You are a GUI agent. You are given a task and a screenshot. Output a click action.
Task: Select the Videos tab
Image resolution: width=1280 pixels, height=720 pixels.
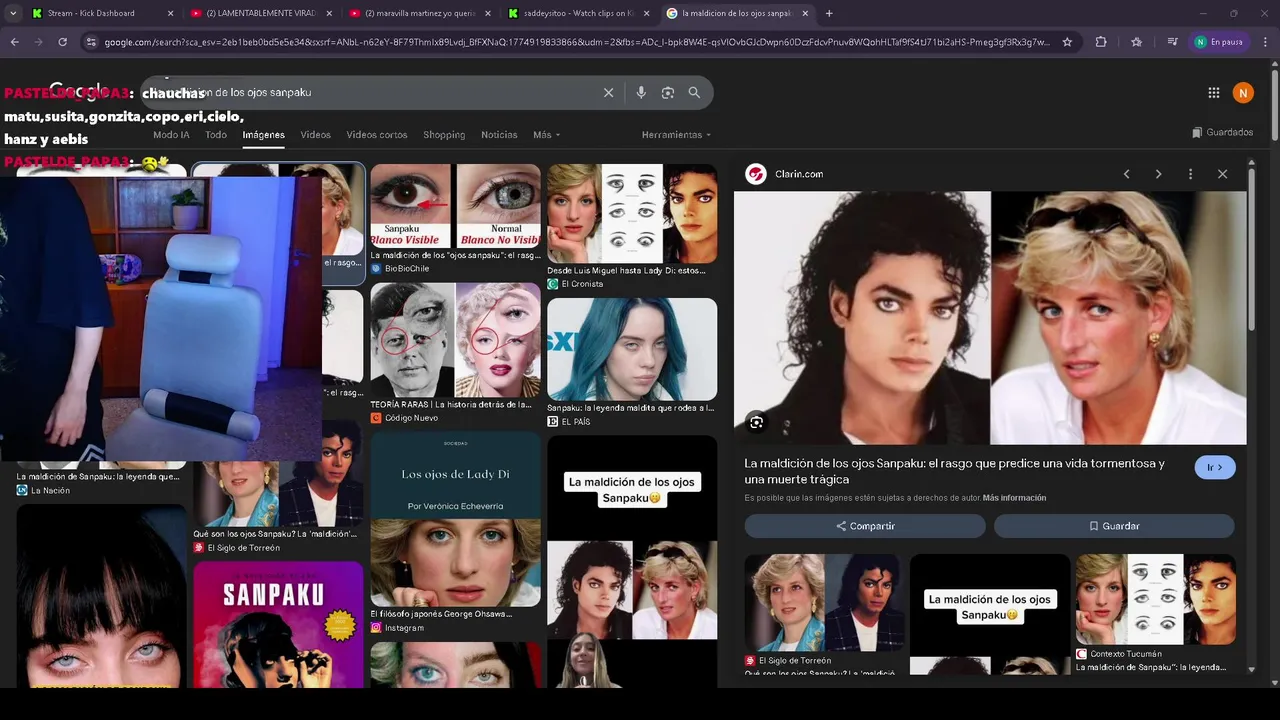point(315,135)
